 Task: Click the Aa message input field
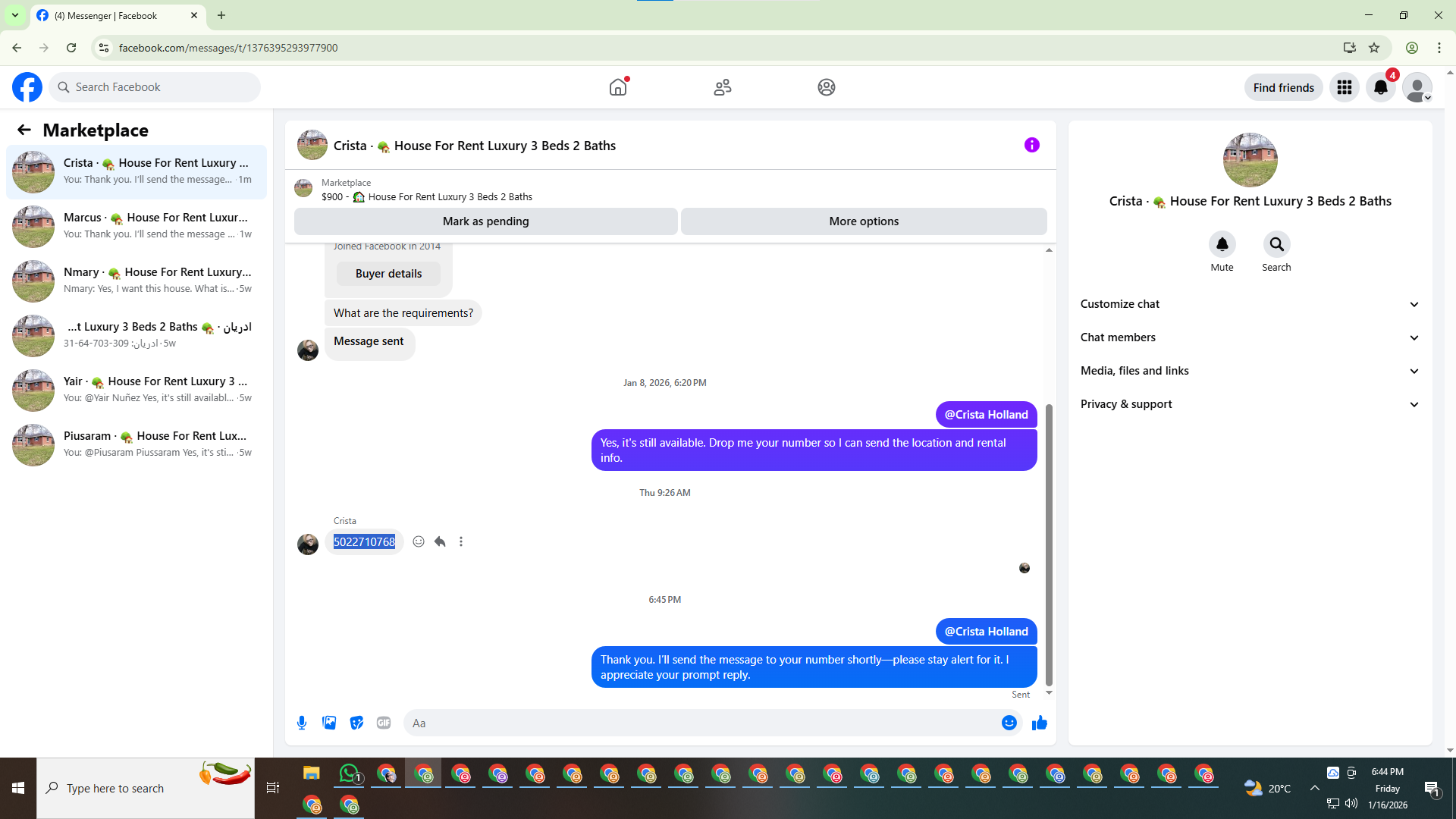(701, 723)
